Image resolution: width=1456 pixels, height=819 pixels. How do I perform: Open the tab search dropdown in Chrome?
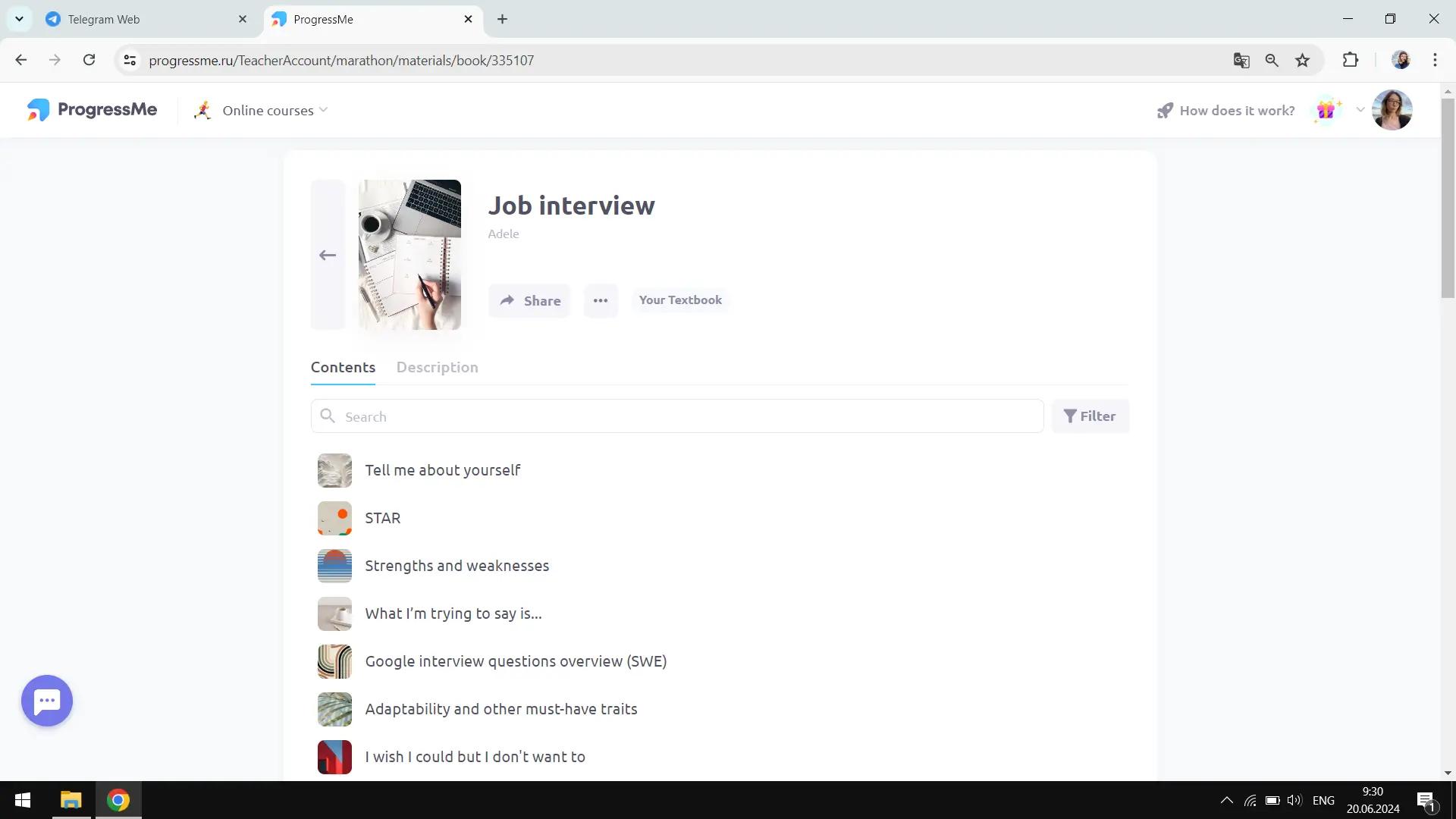tap(19, 19)
